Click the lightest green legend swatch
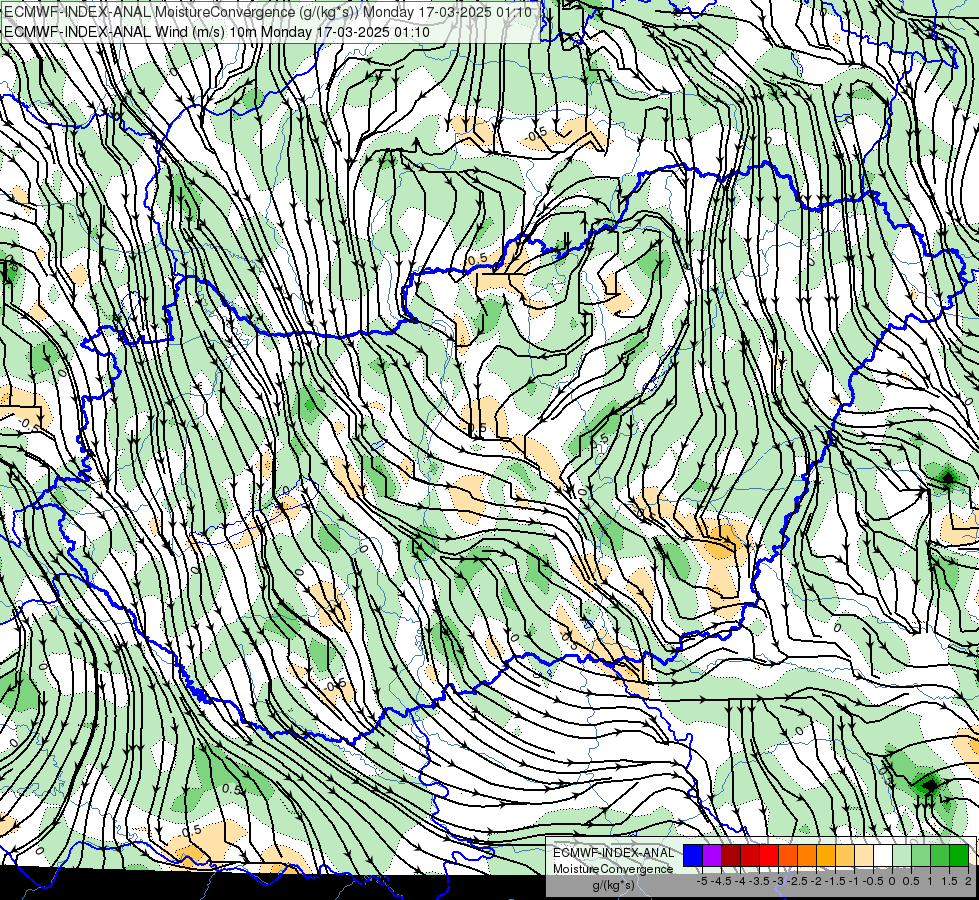Viewport: 979px width, 900px height. pos(902,855)
